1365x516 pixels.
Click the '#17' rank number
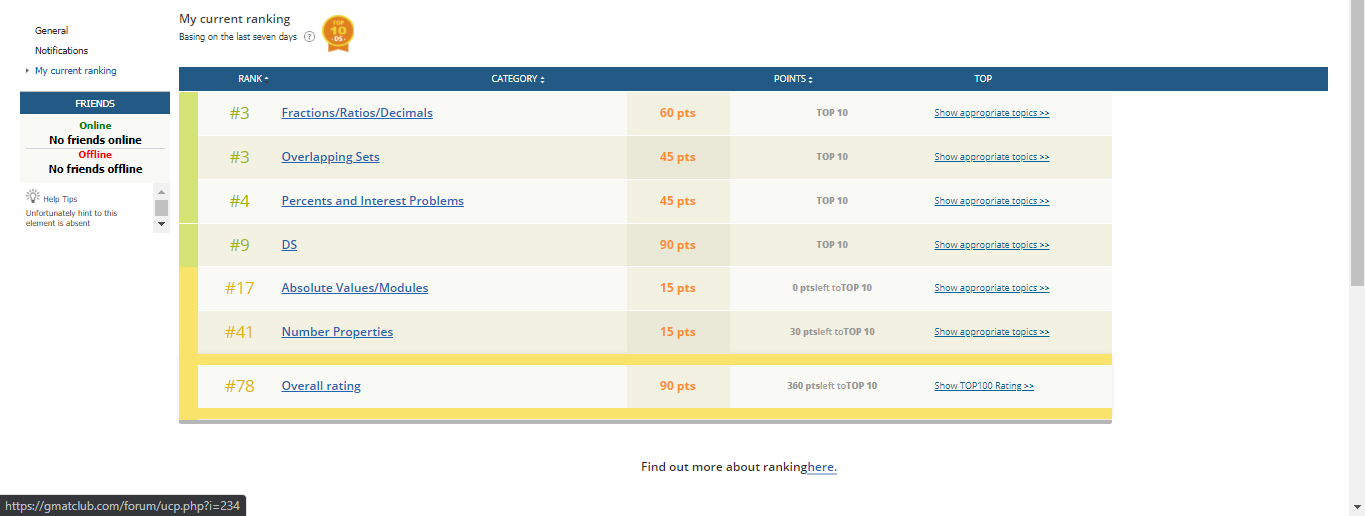coord(240,288)
